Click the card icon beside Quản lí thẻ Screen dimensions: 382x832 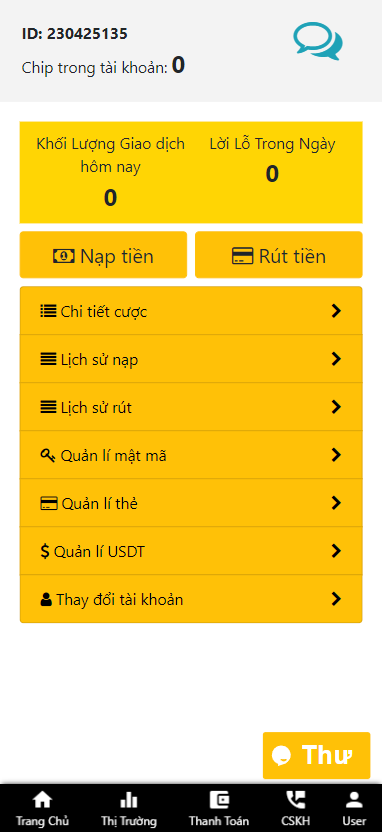click(49, 503)
